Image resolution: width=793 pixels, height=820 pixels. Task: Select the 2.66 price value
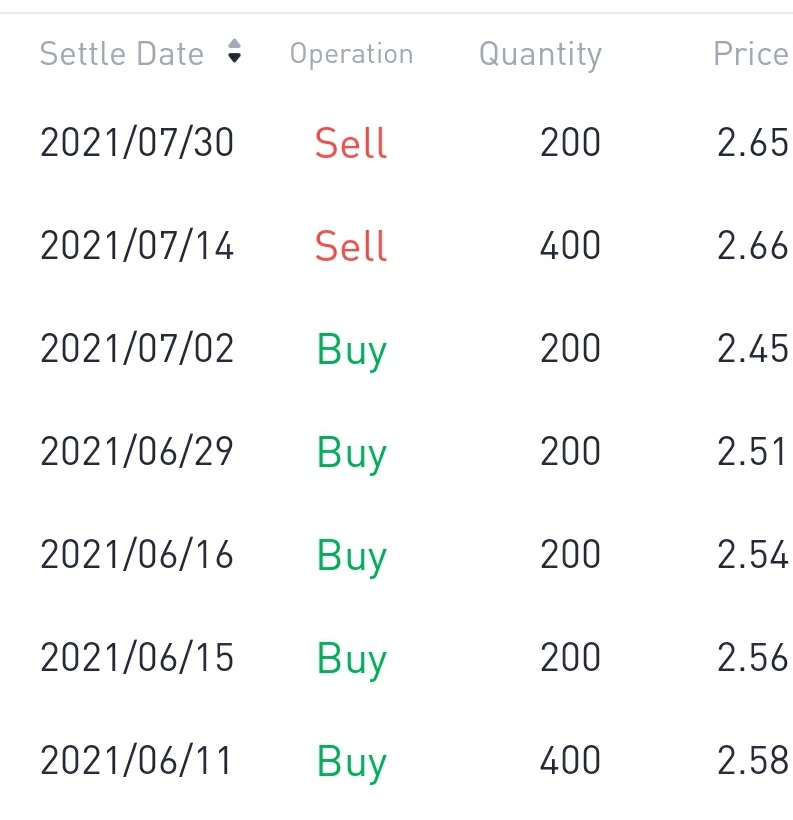(752, 246)
